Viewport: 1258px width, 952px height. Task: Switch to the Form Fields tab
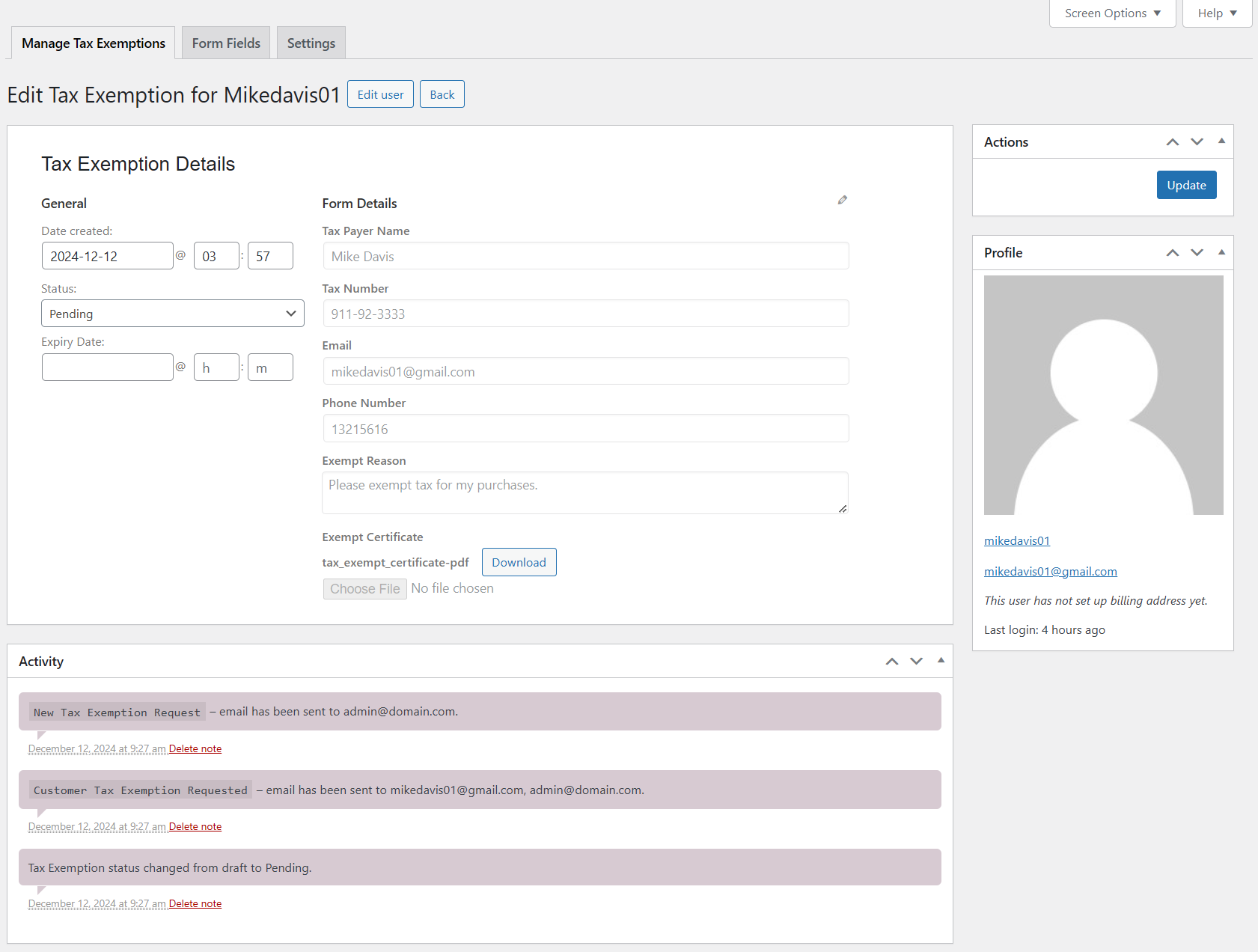tap(226, 43)
